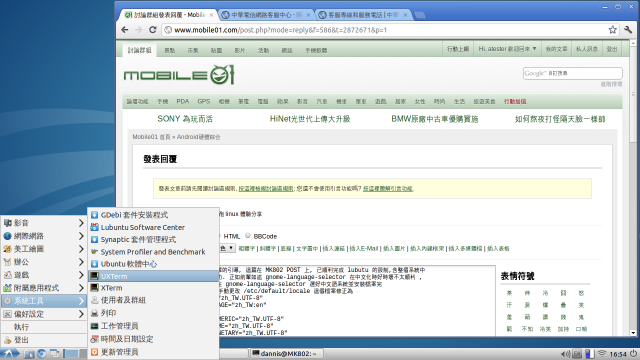
Task: Expand the 附屬應用程式 submenu
Action: [43, 288]
